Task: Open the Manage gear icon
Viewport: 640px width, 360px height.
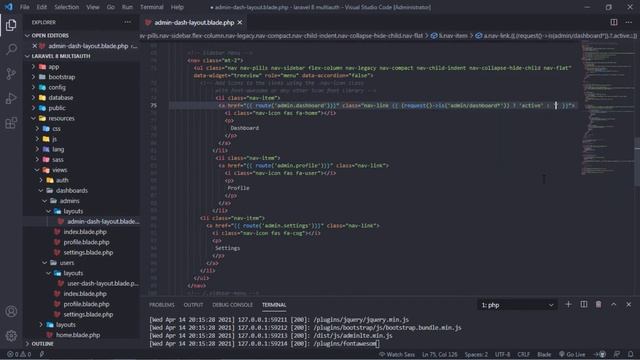Action: (11, 336)
